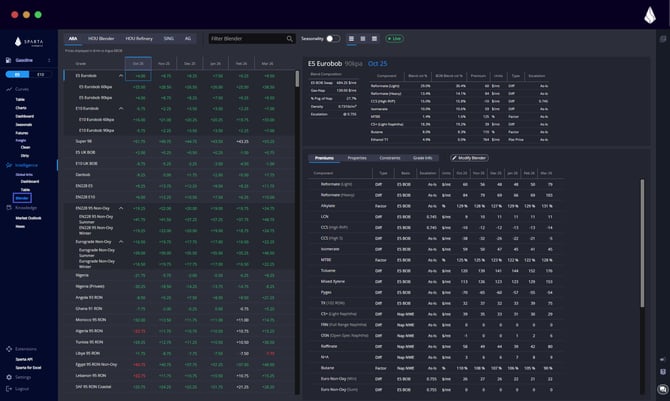Select the first layout view icon
The width and height of the screenshot is (670, 401).
click(349, 38)
